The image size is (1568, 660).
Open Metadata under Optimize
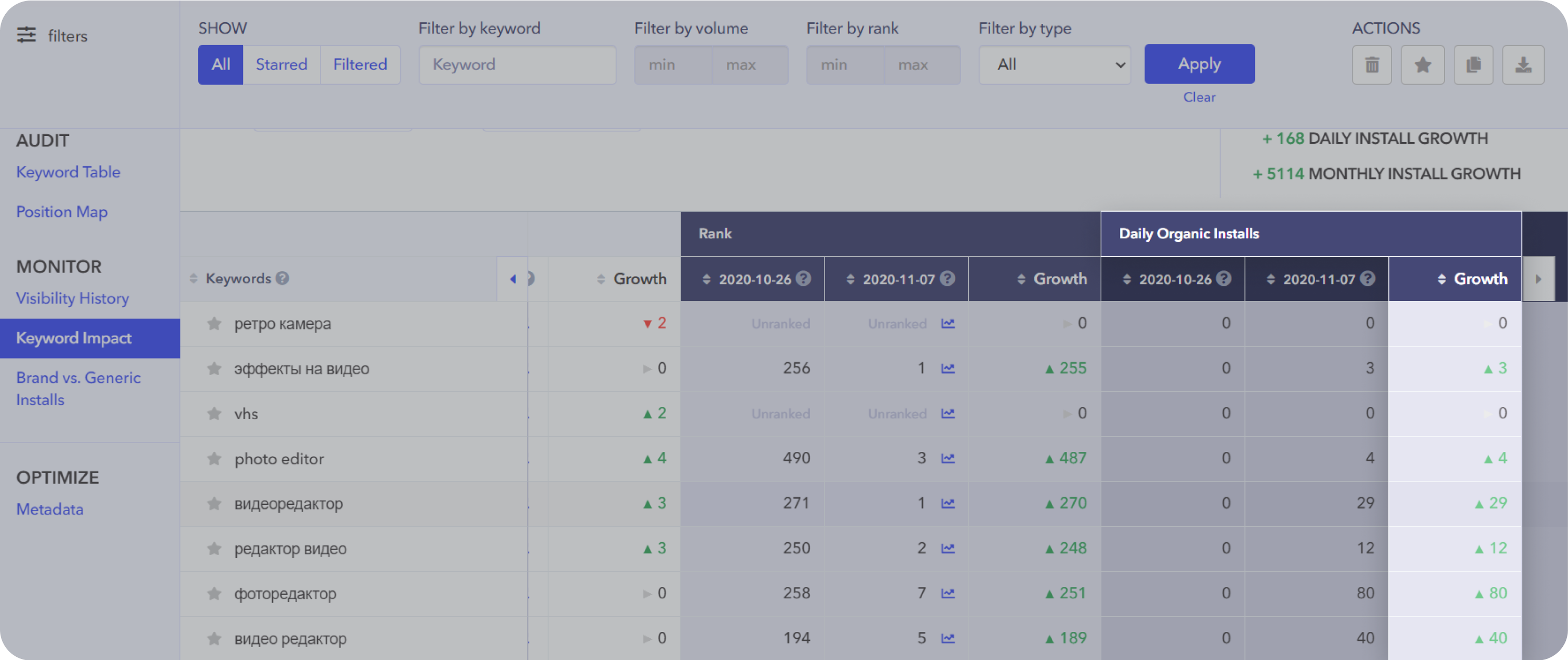tap(50, 509)
